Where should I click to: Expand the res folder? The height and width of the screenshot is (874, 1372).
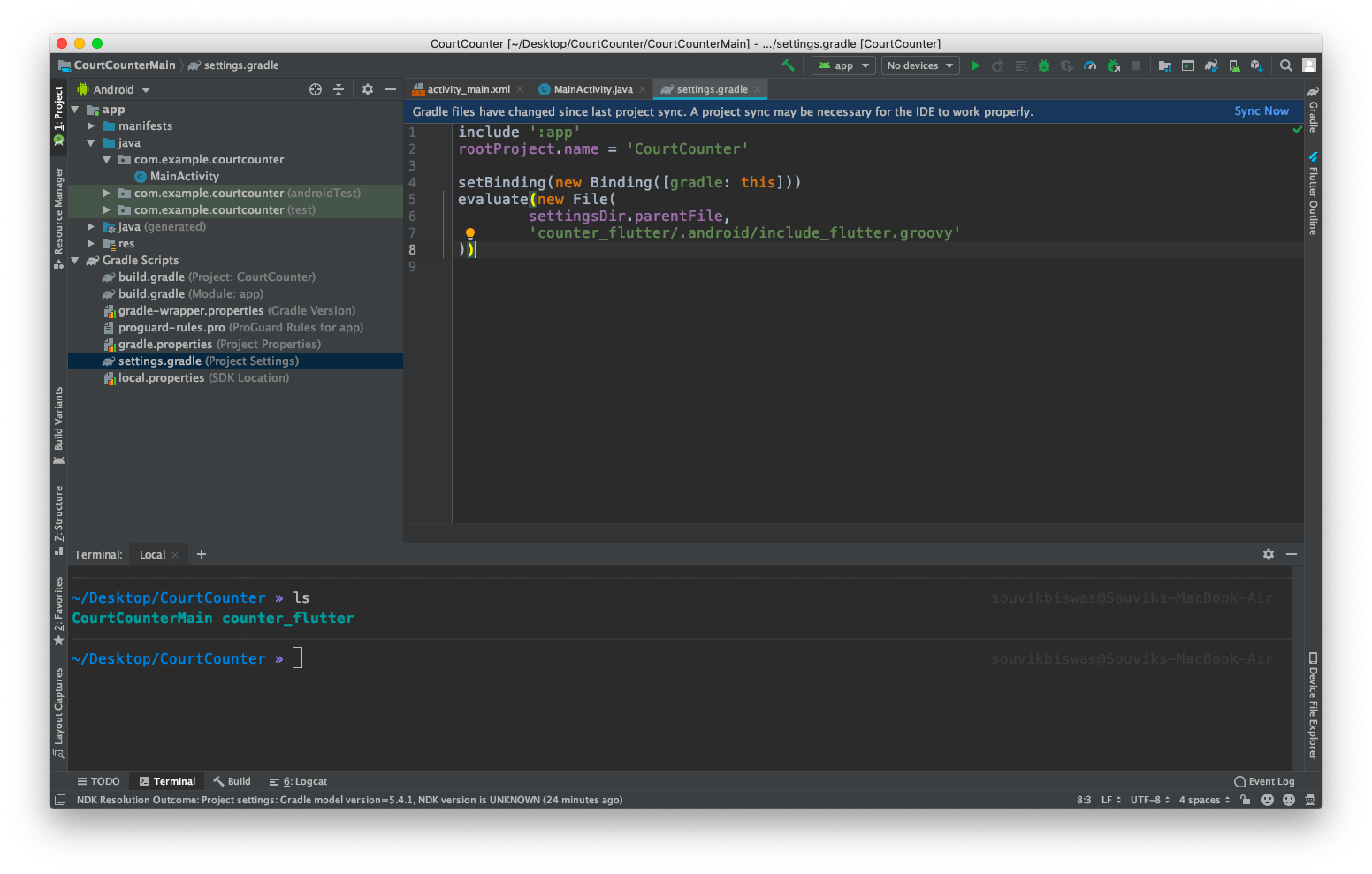[91, 243]
